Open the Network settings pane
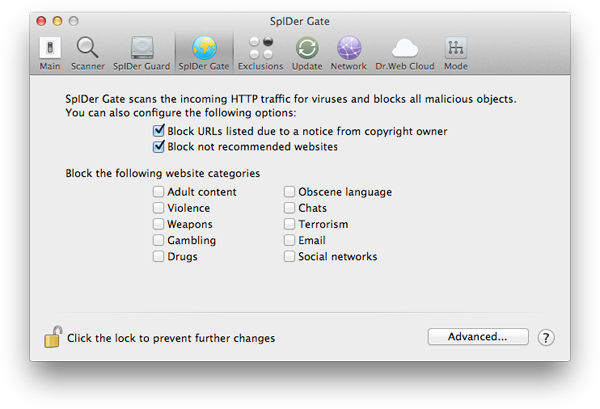 pos(349,54)
